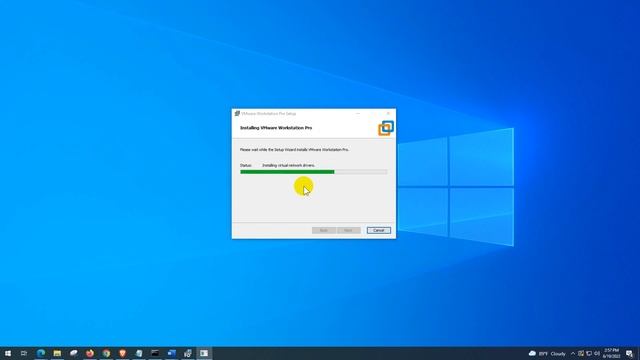Launch Firefox from the taskbar
This screenshot has width=640, height=360.
(90, 353)
